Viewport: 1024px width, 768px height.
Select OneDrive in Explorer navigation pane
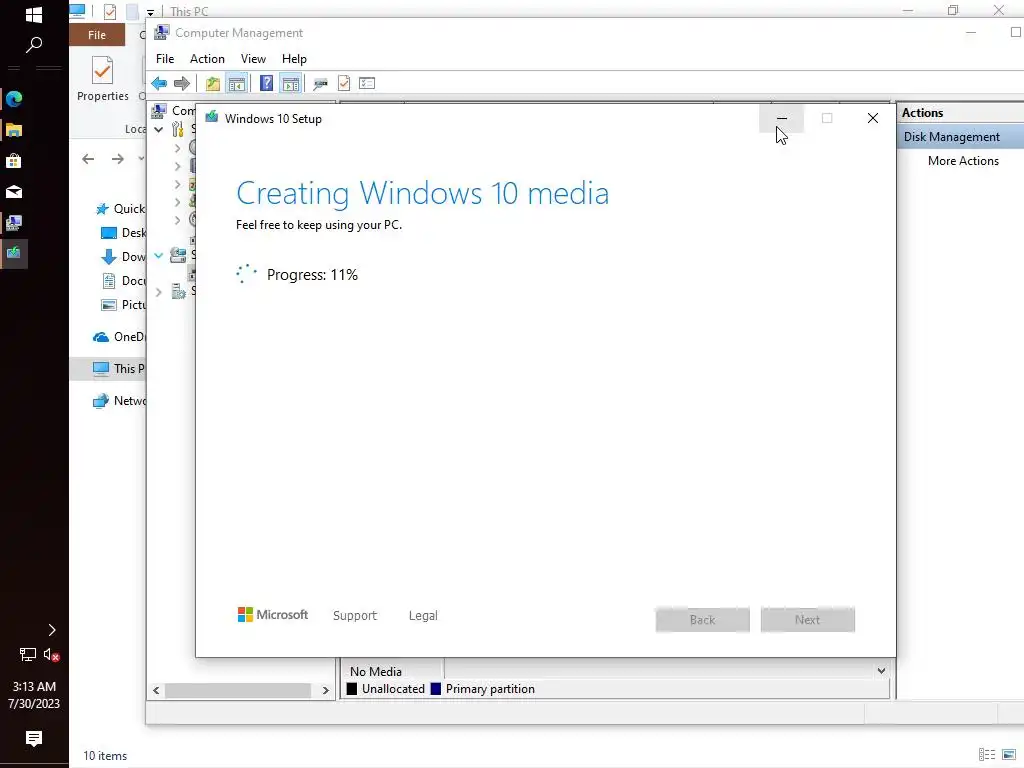coord(120,336)
